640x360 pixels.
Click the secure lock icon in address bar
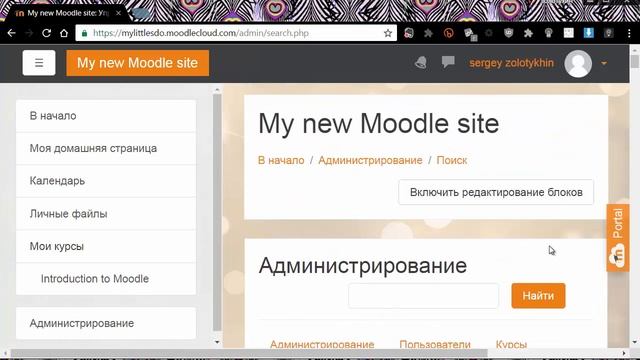[x=84, y=33]
